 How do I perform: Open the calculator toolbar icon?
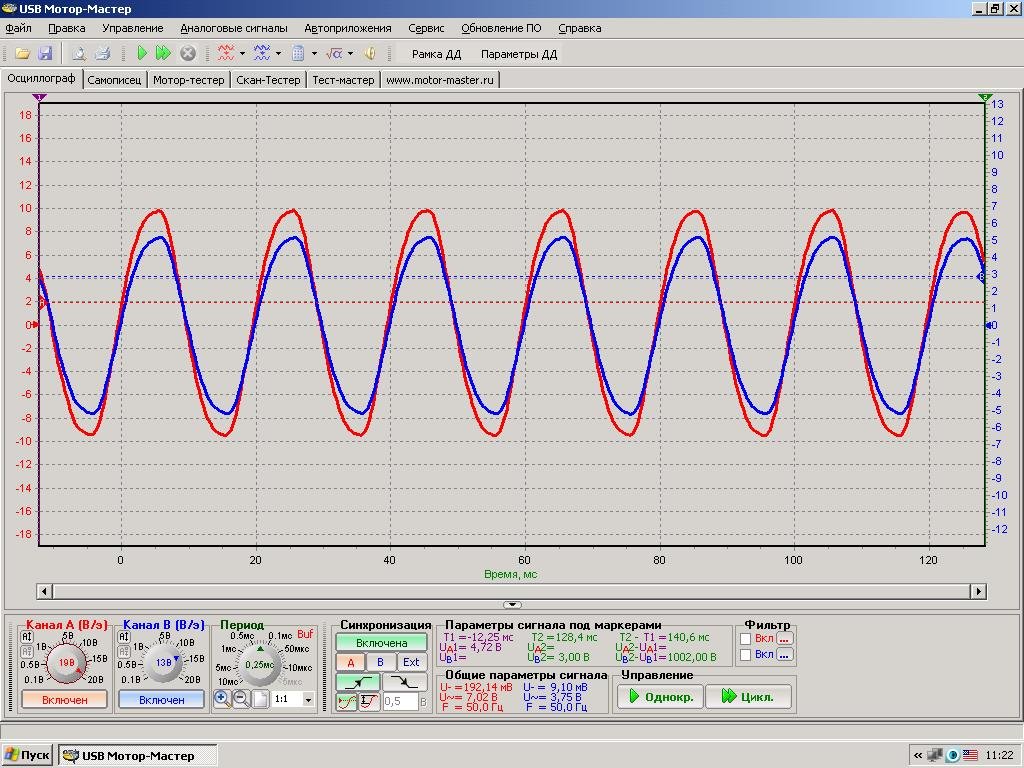click(298, 54)
